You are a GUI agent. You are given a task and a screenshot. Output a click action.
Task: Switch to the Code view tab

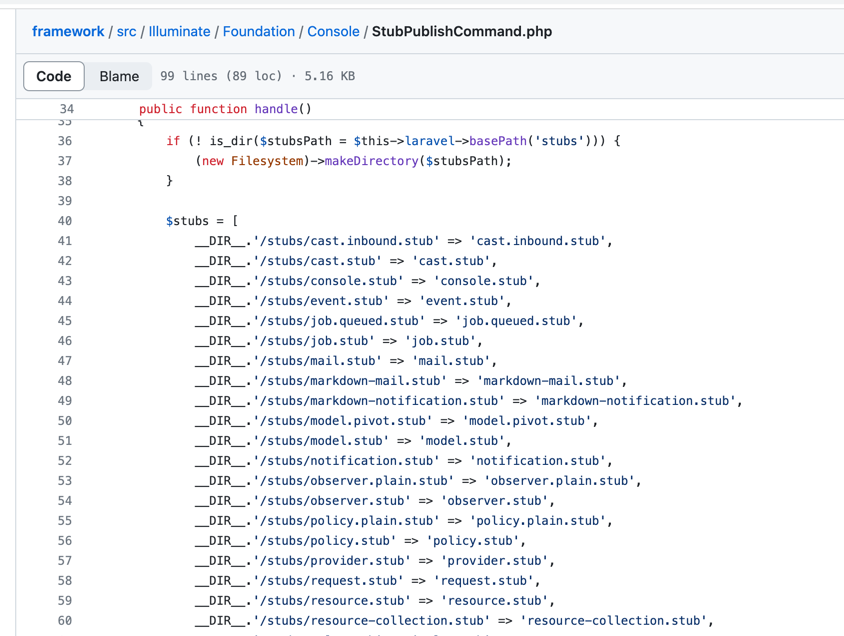pyautogui.click(x=54, y=76)
